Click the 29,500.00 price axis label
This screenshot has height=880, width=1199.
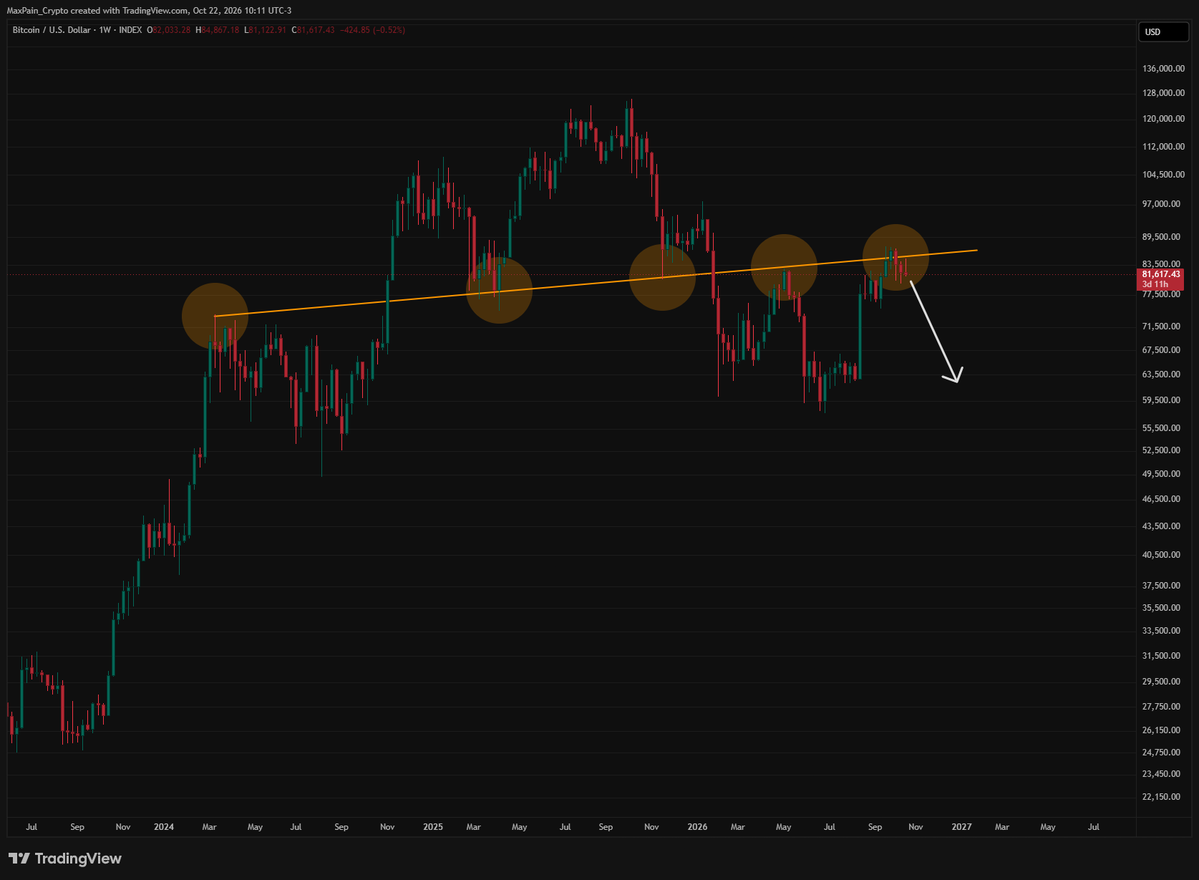click(1163, 681)
